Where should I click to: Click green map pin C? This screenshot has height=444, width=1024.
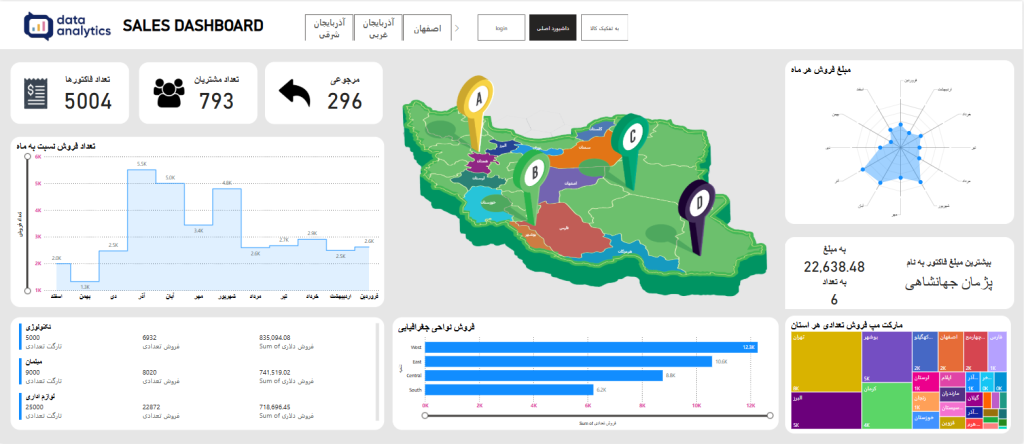[x=630, y=135]
